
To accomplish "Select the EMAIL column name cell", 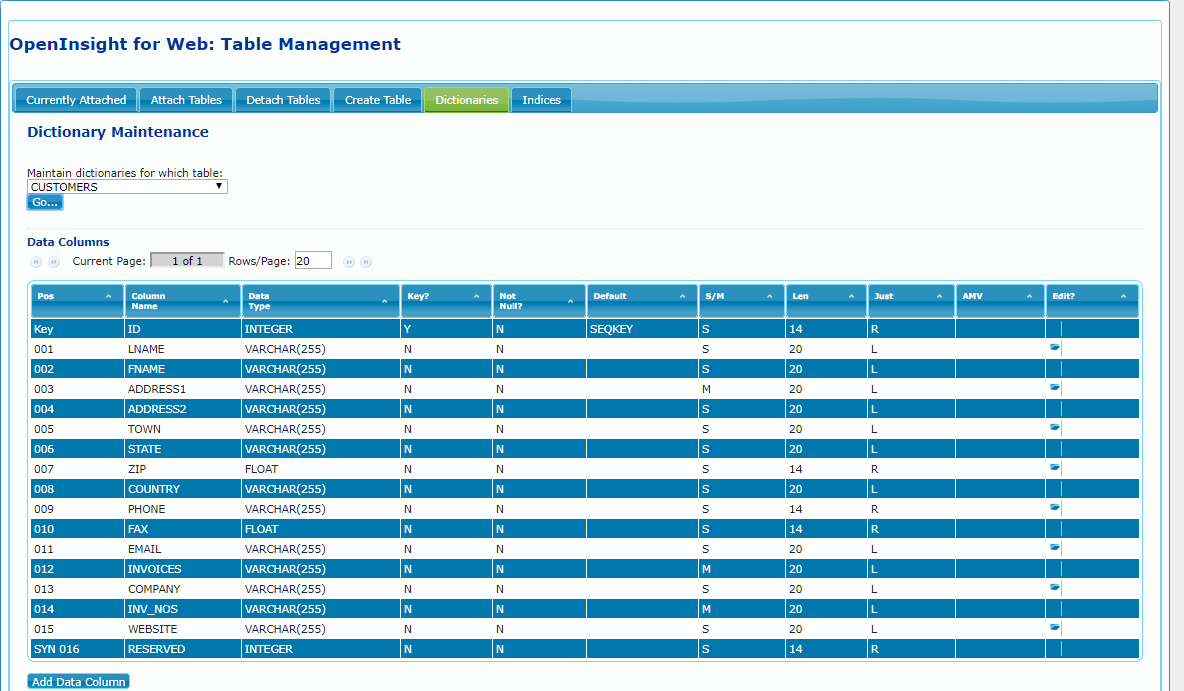I will pyautogui.click(x=183, y=549).
